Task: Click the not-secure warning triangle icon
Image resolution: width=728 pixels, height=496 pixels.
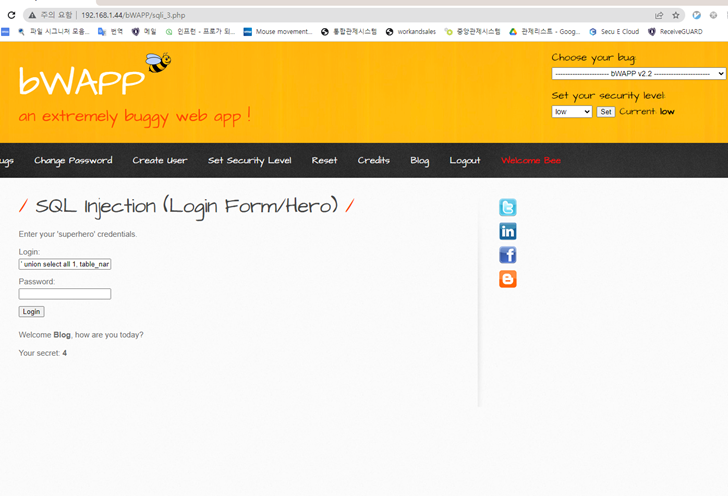Action: coord(32,15)
